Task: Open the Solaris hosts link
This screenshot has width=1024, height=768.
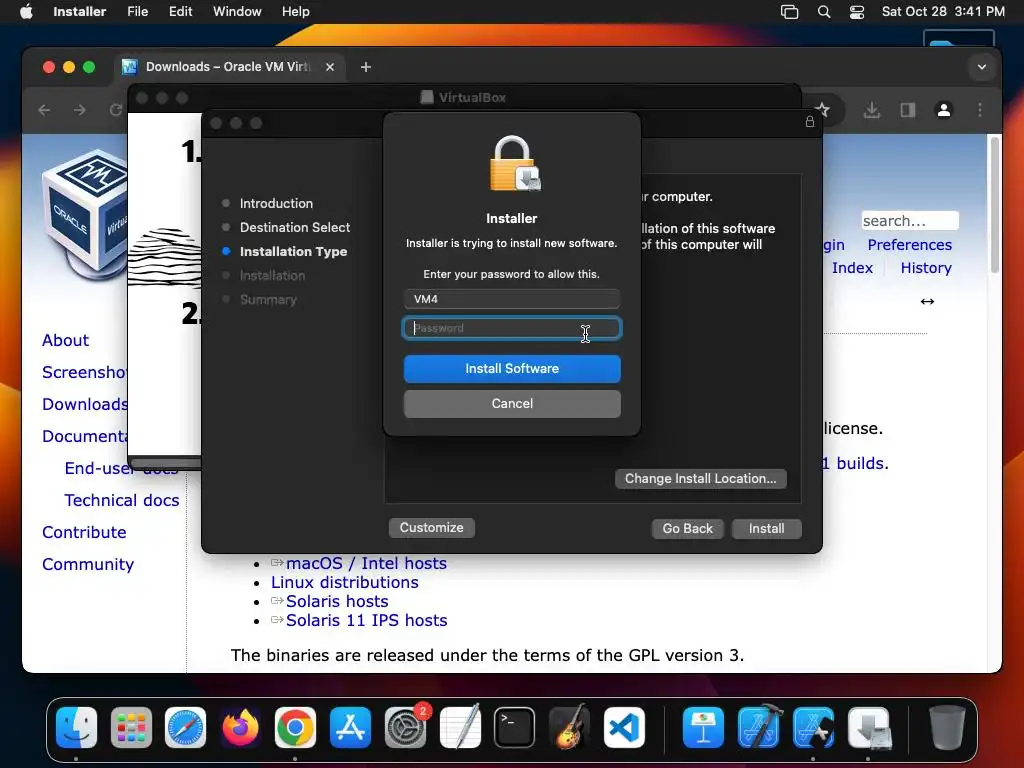Action: [337, 601]
